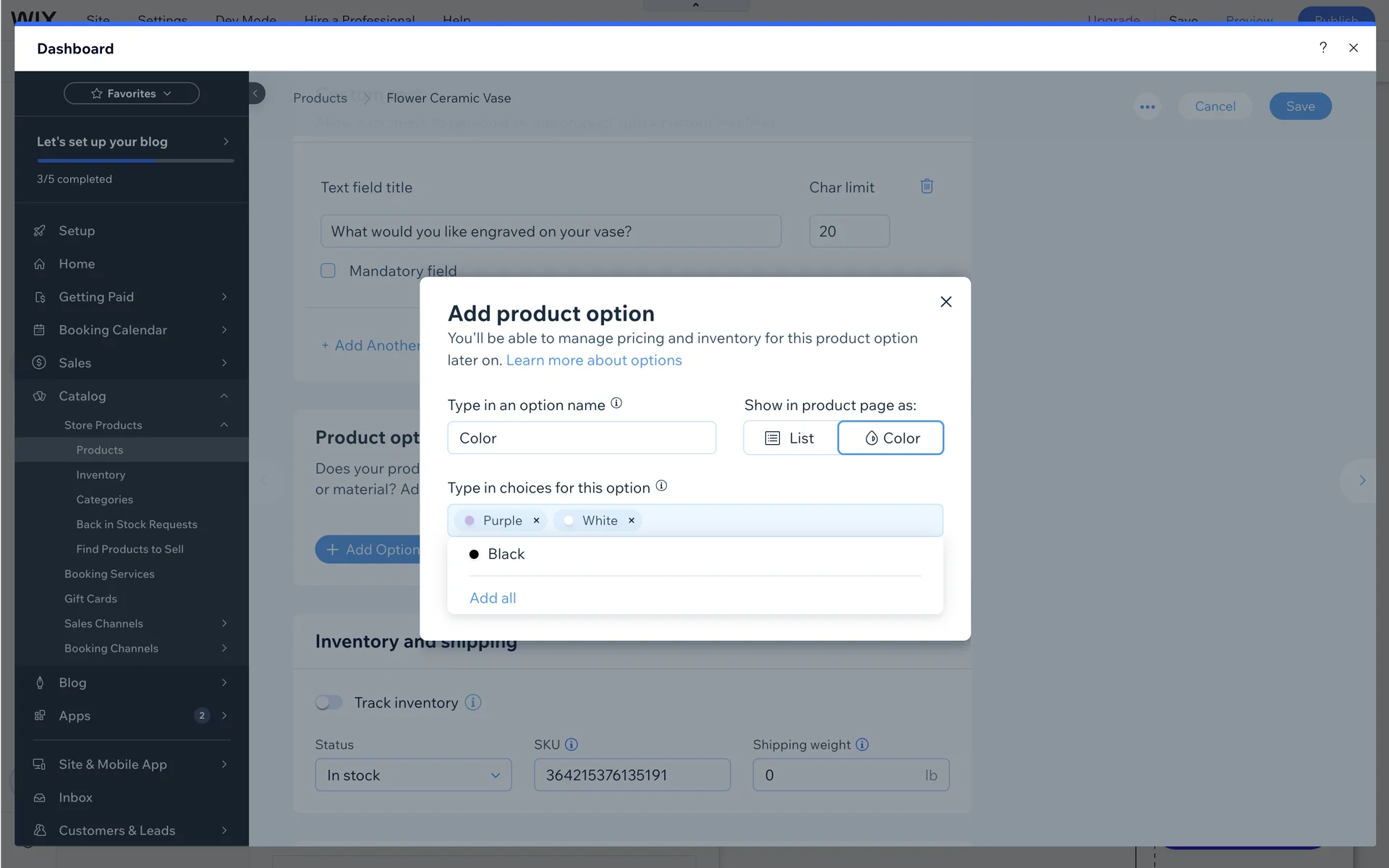
Task: Choose the Black color suggestion
Action: point(506,554)
